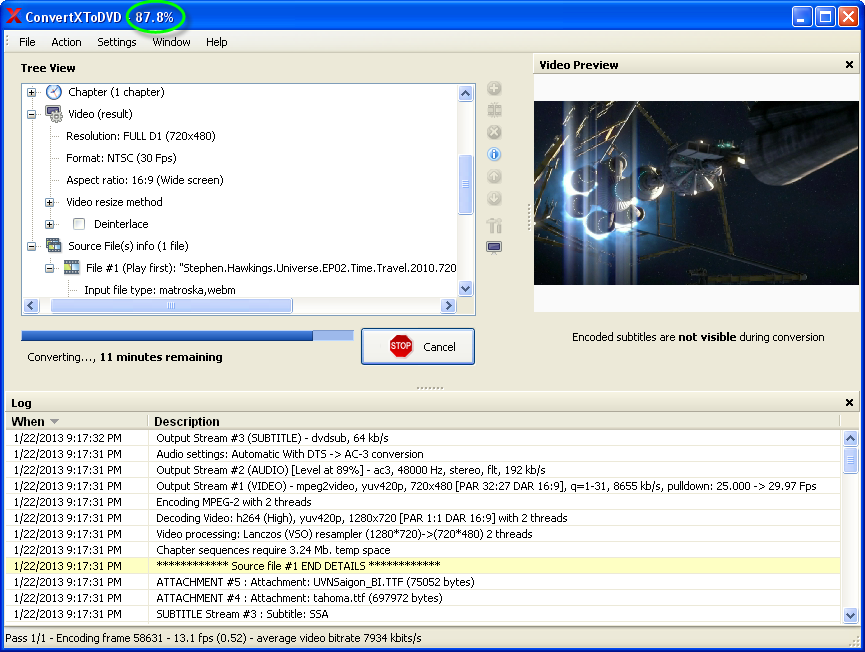Collapse the File #1 (Play first) node

[50, 268]
